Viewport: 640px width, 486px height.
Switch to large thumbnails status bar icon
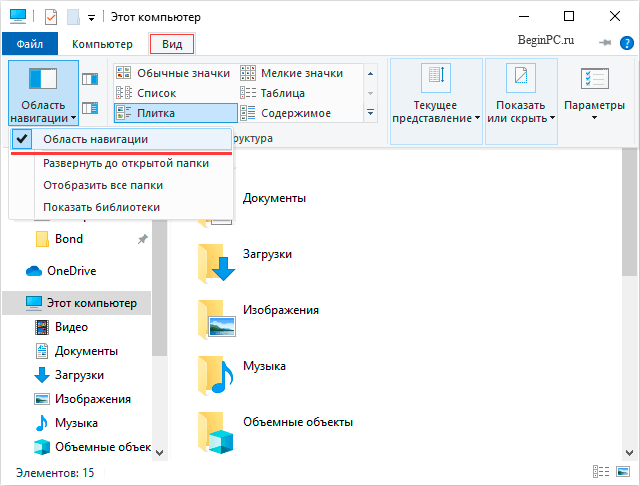623,472
